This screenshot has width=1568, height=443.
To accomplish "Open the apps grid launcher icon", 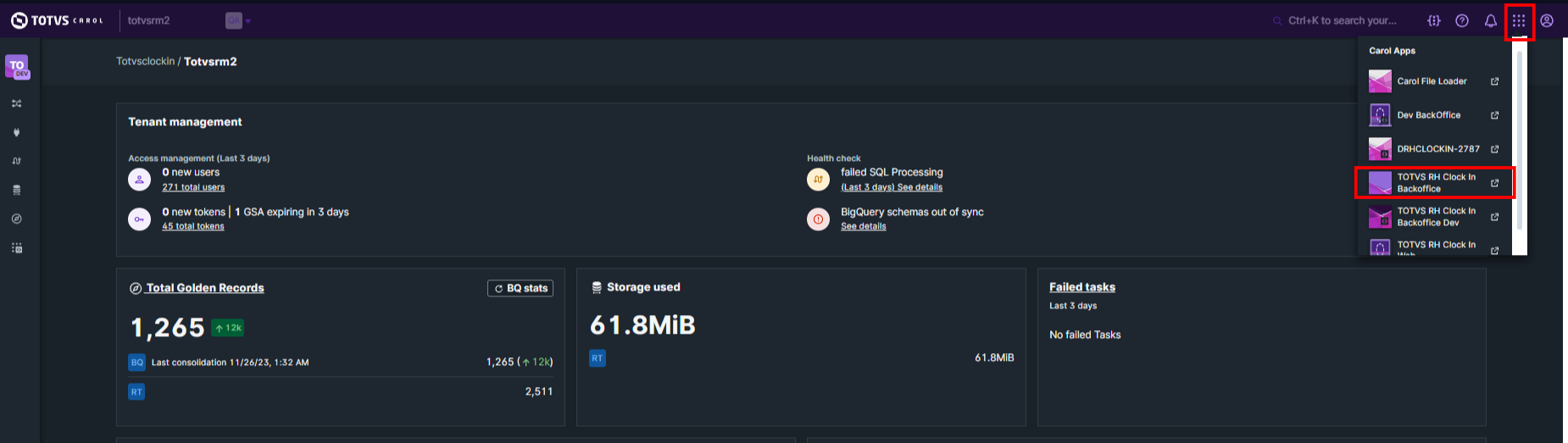I will pyautogui.click(x=1519, y=21).
